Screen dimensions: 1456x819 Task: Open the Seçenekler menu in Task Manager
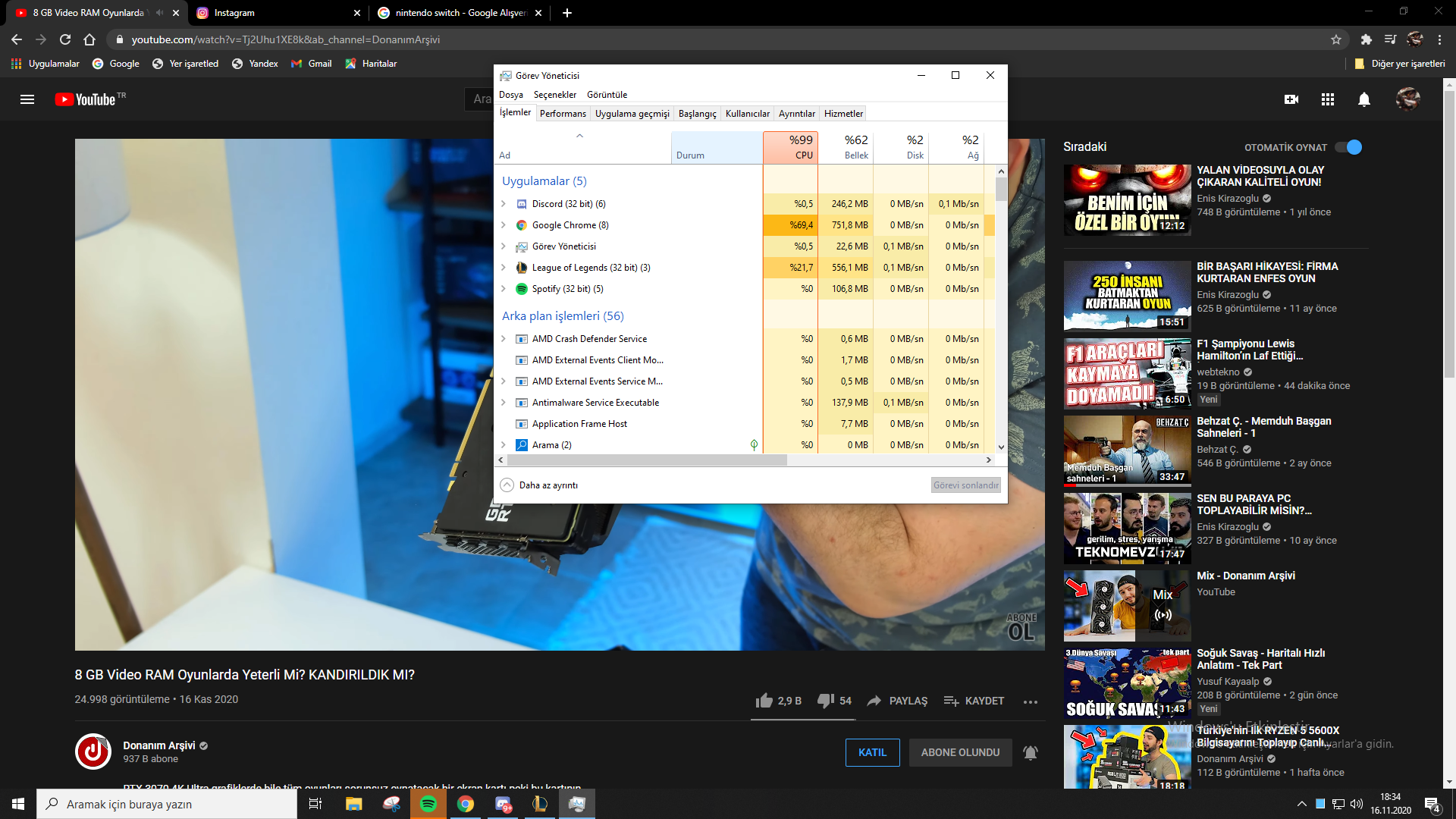[x=554, y=95]
